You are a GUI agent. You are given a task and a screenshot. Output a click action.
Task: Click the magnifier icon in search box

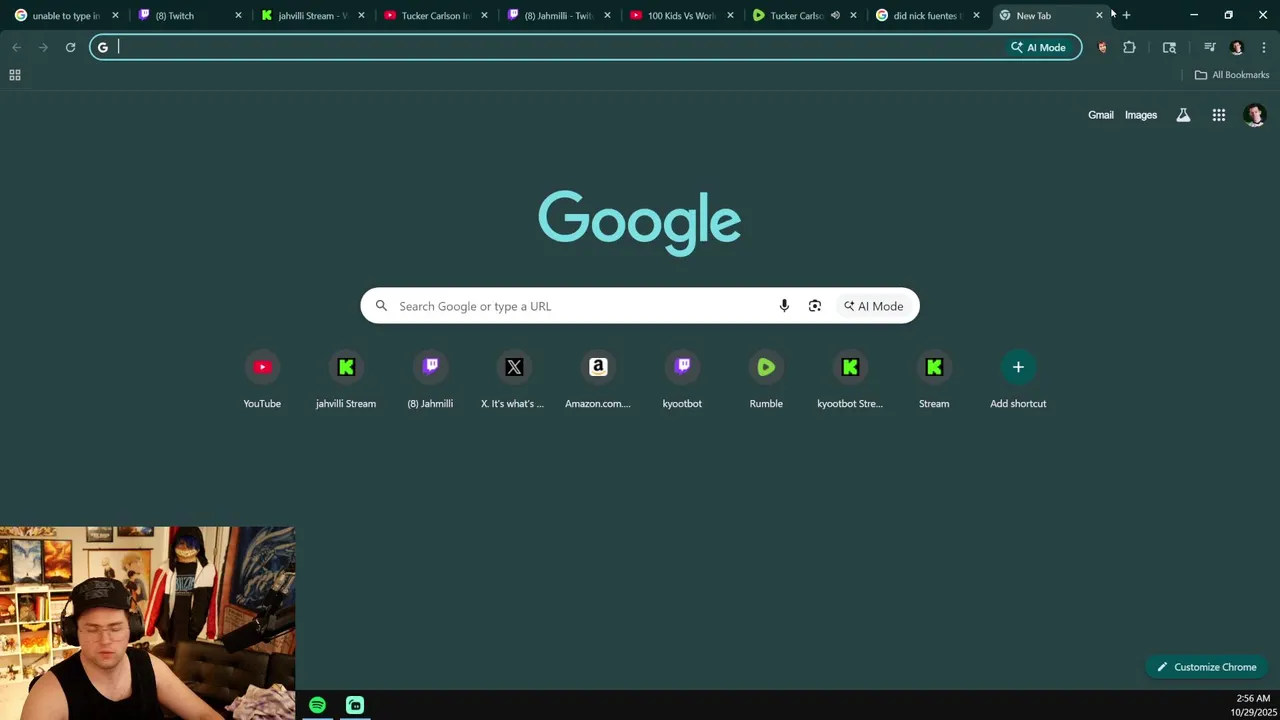(x=381, y=306)
